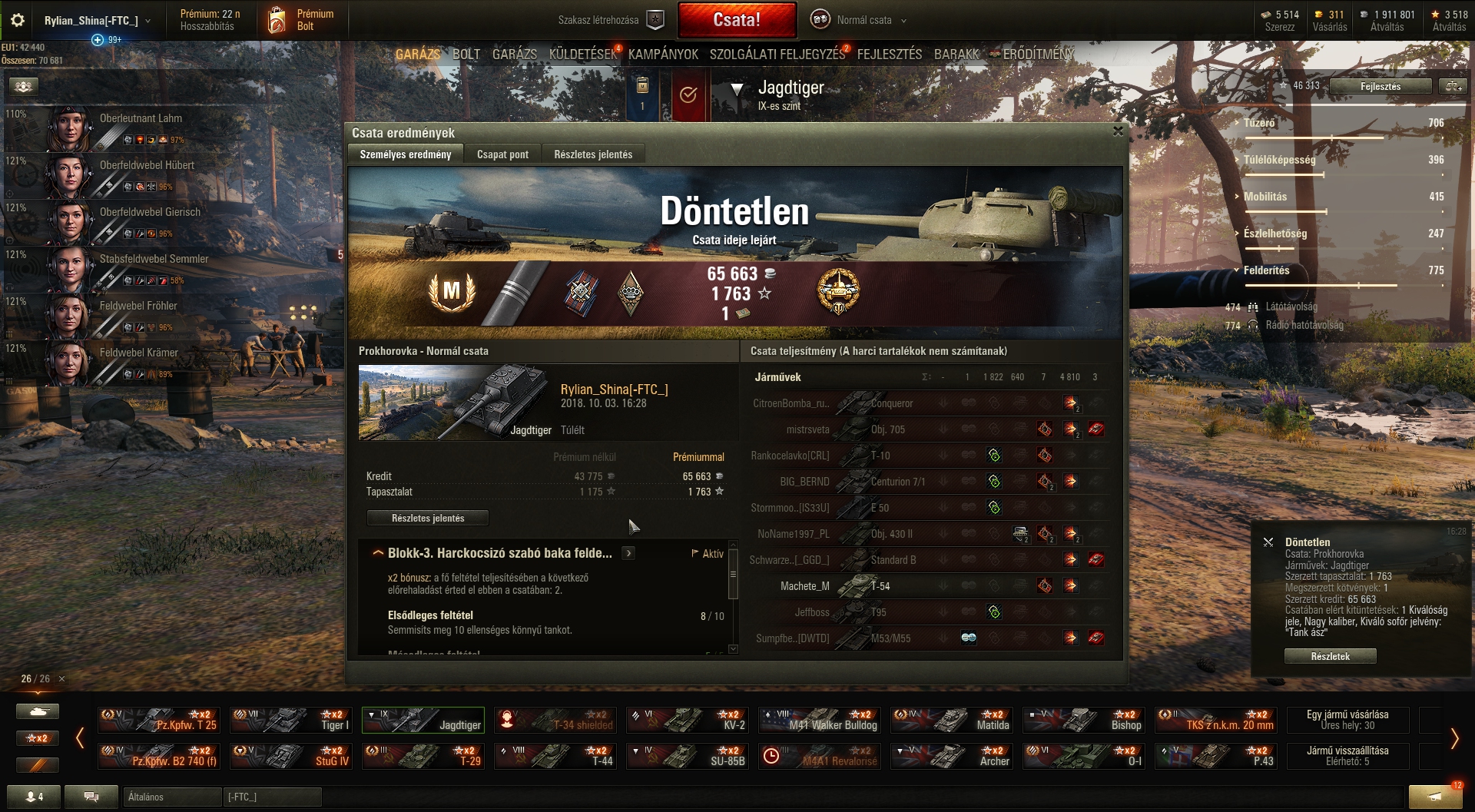Click the Részletes jelentés button under credits
1475x812 pixels.
point(428,519)
